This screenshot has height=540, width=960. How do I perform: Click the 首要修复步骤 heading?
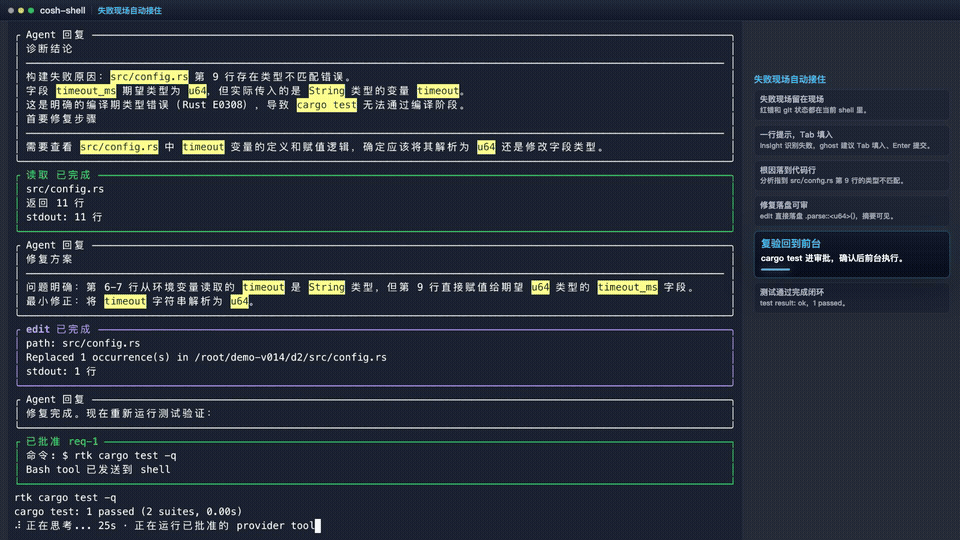pos(61,119)
